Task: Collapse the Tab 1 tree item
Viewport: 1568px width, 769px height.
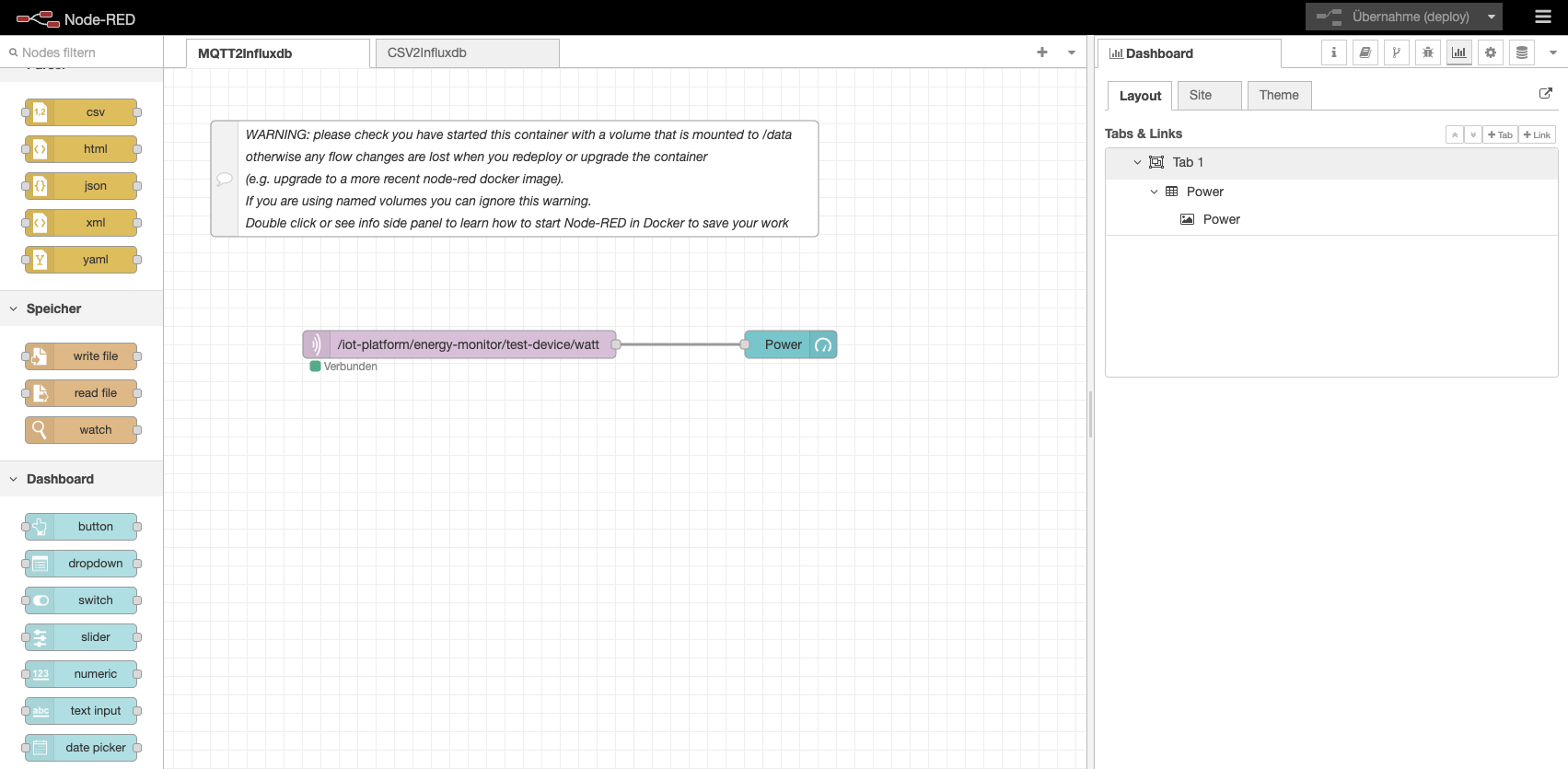Action: pyautogui.click(x=1137, y=162)
